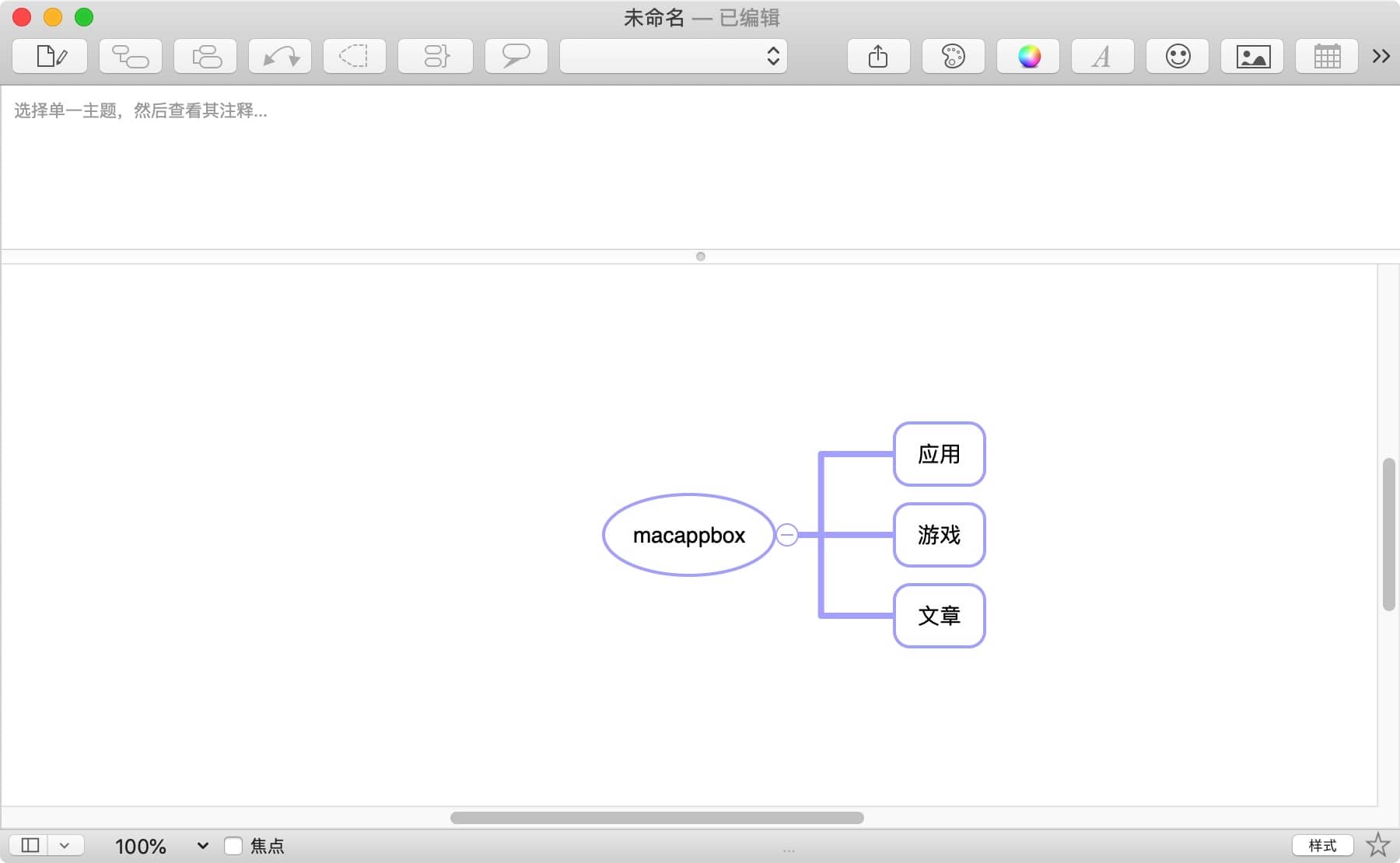Maximize the window with the green button
The image size is (1400, 863).
tap(84, 17)
